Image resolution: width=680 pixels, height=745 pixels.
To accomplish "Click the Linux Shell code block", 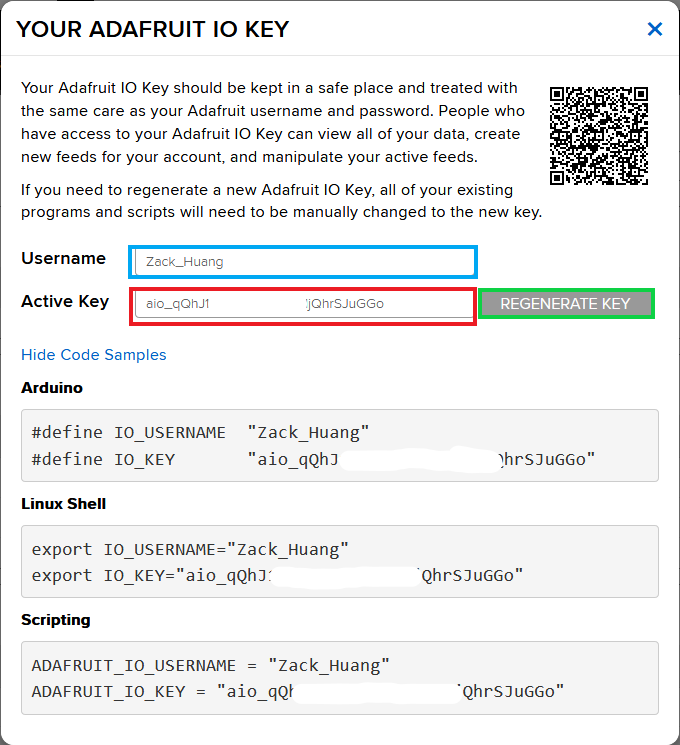I will (340, 562).
